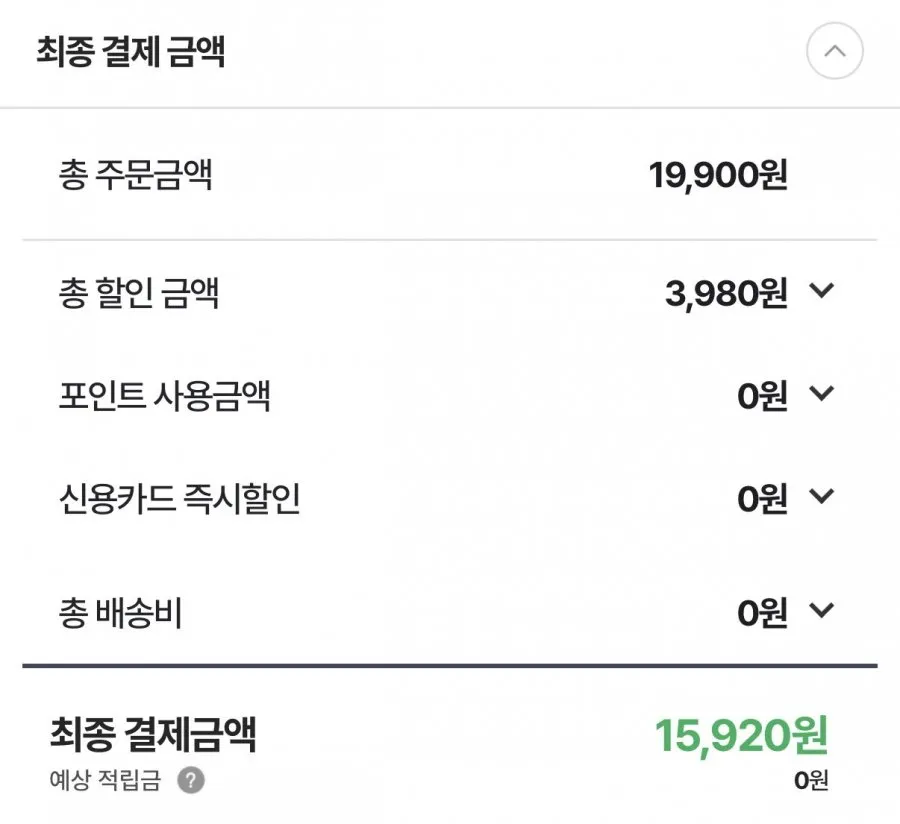Expand the 포인트 사용금액 chevron
The image size is (900, 824).
[821, 393]
